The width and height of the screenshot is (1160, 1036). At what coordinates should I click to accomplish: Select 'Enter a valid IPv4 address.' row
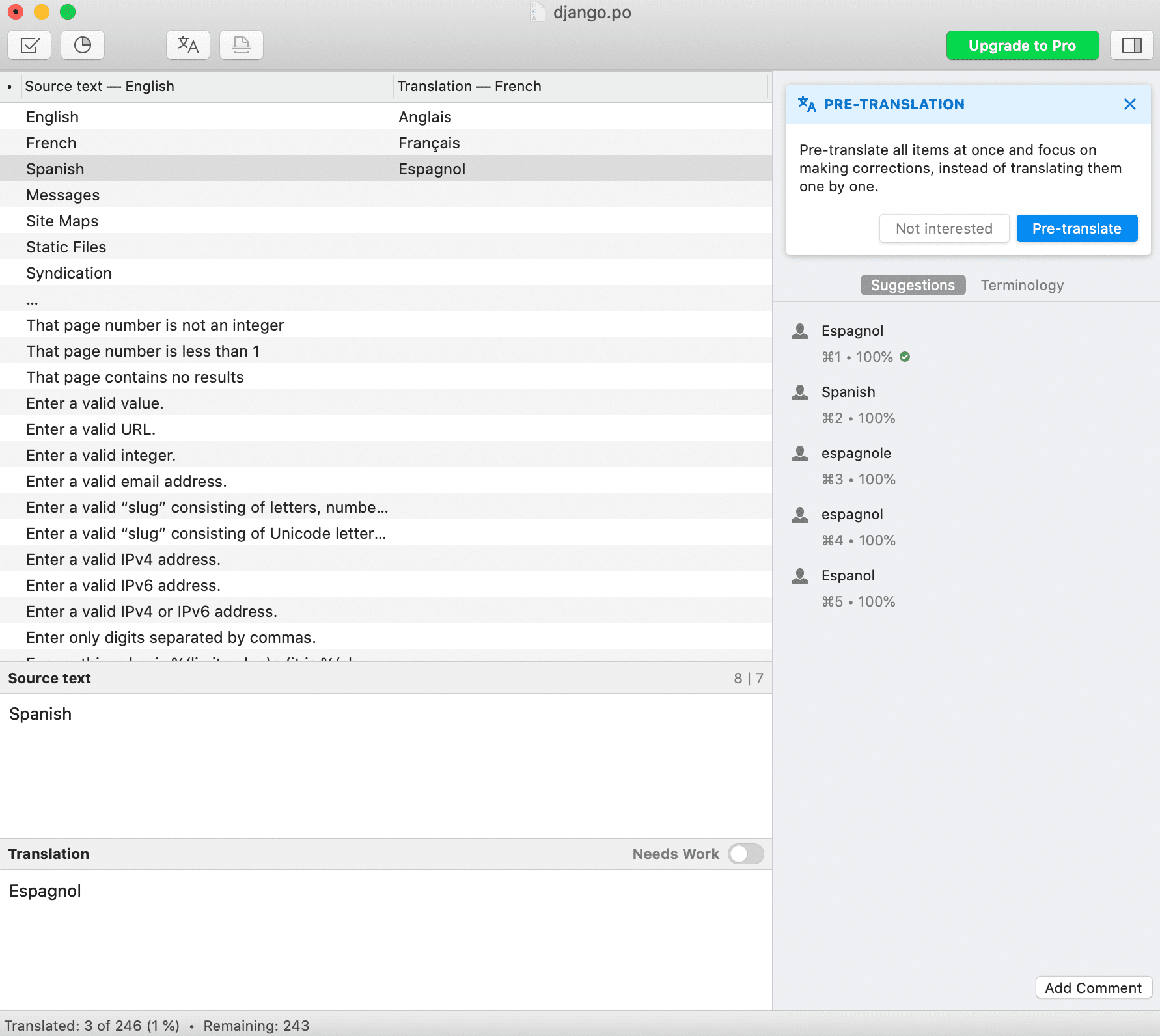(x=386, y=559)
